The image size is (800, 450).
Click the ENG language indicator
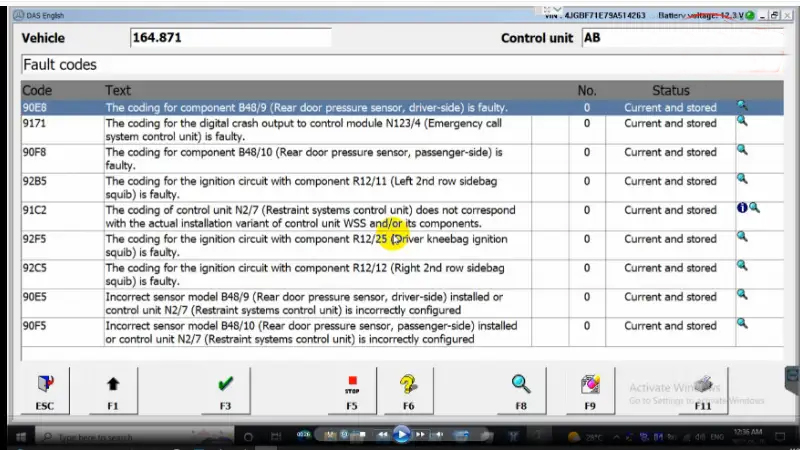point(717,437)
